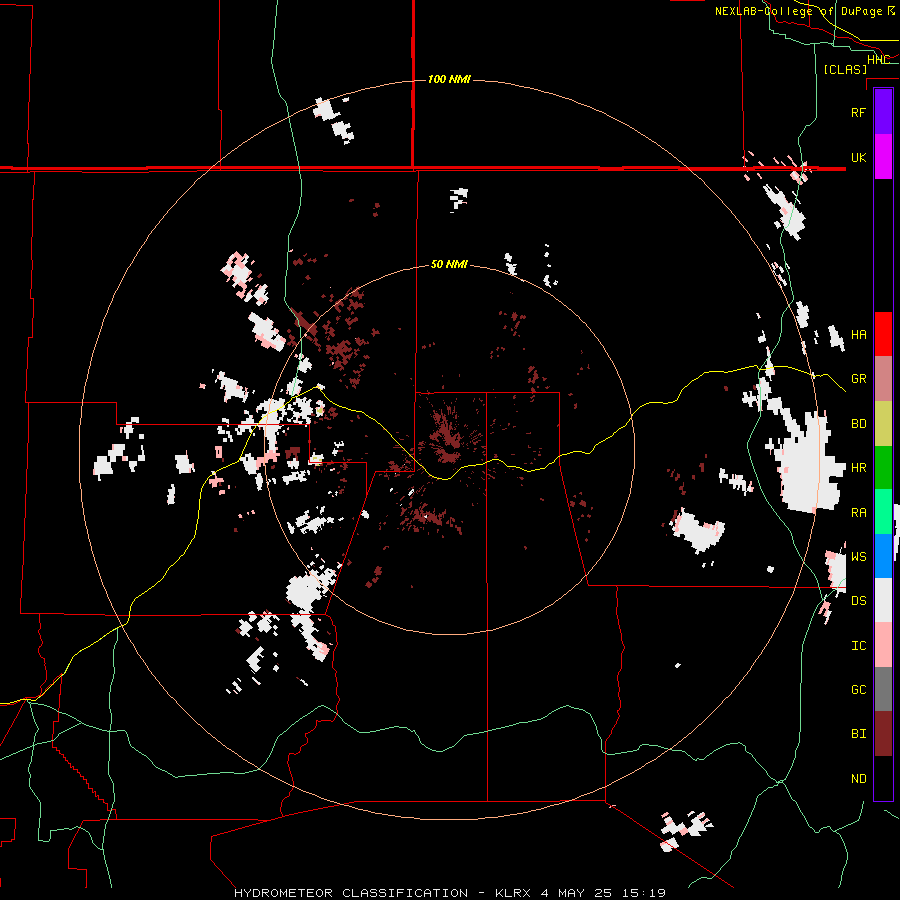The width and height of the screenshot is (900, 900).
Task: Click the RF legend label
Action: point(858,112)
